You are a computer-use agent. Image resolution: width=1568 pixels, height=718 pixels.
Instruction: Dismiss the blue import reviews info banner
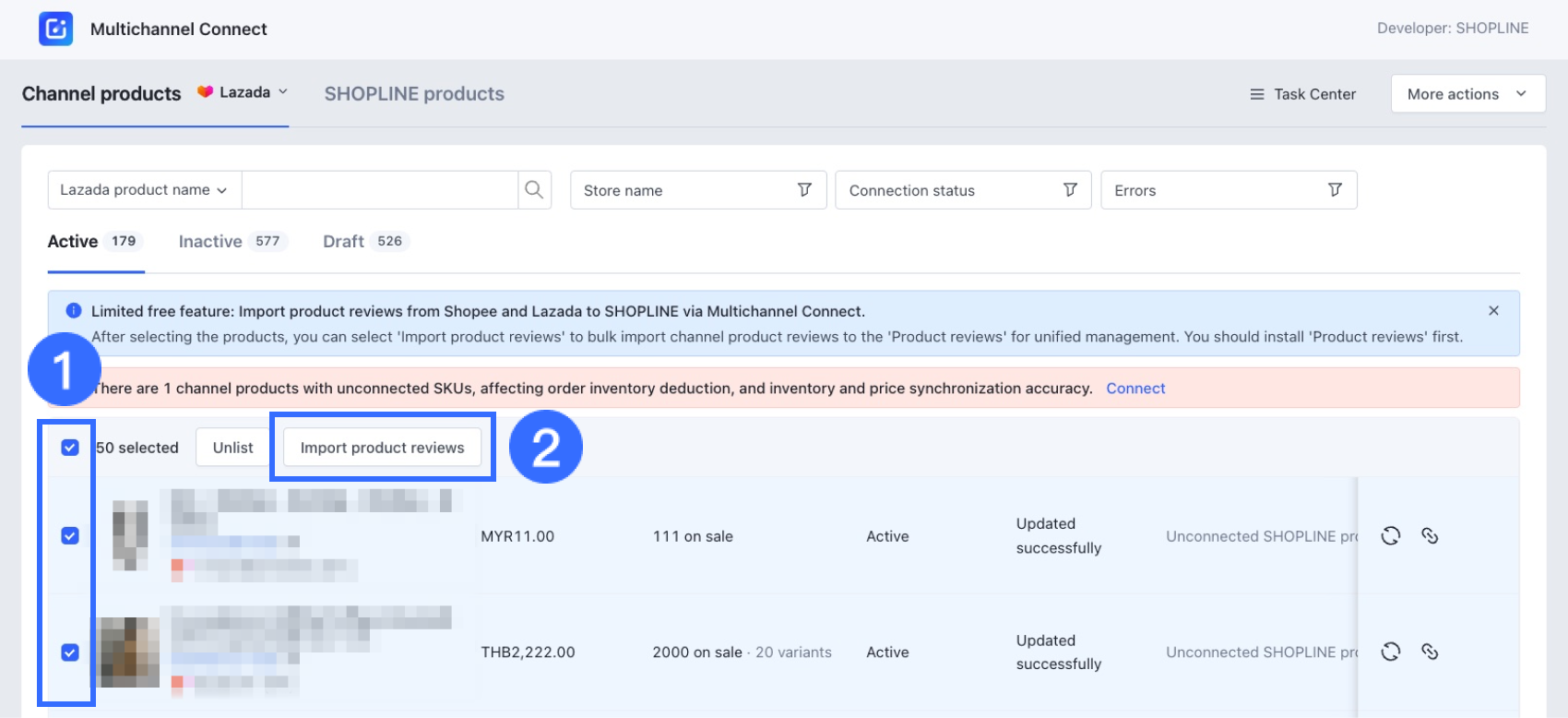pyautogui.click(x=1493, y=311)
